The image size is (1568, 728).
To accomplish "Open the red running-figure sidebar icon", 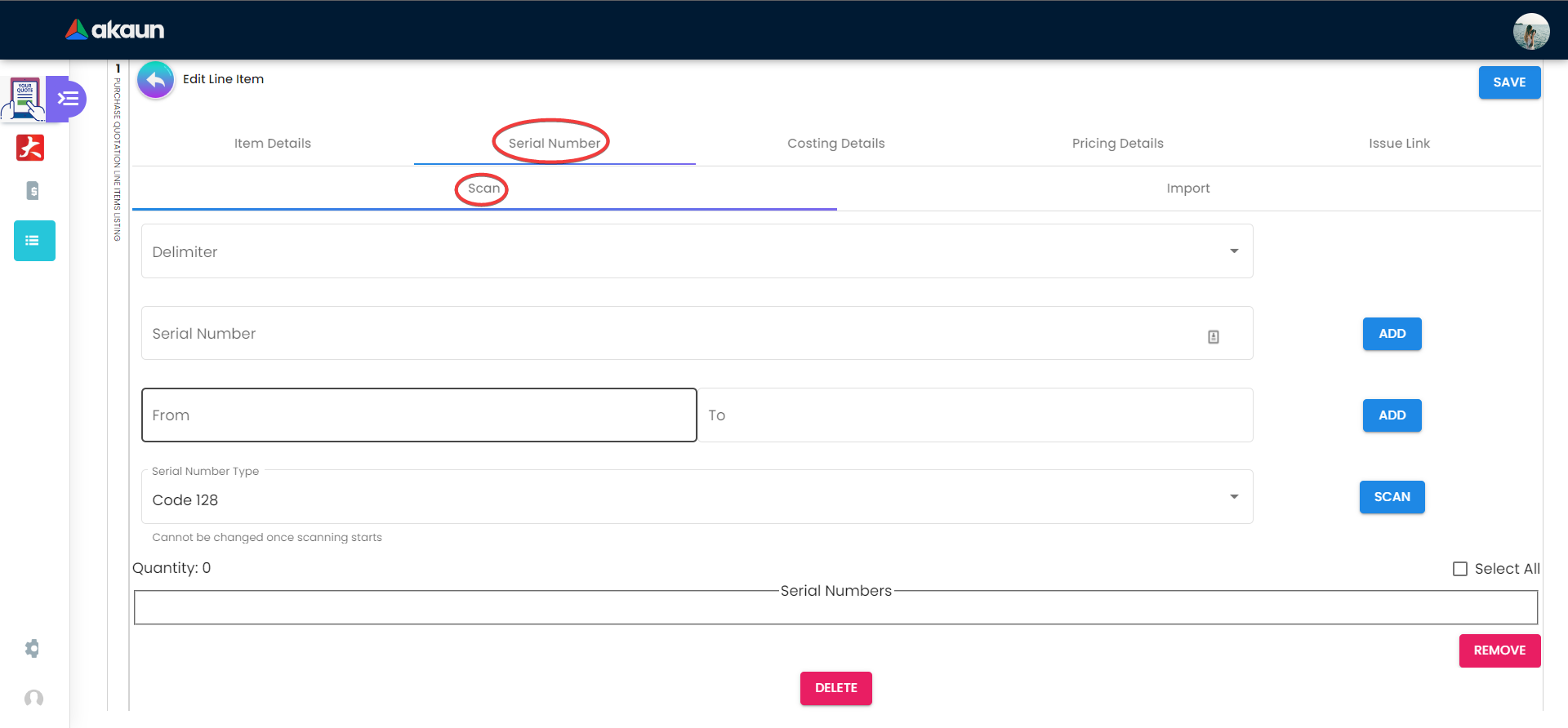I will pos(30,148).
